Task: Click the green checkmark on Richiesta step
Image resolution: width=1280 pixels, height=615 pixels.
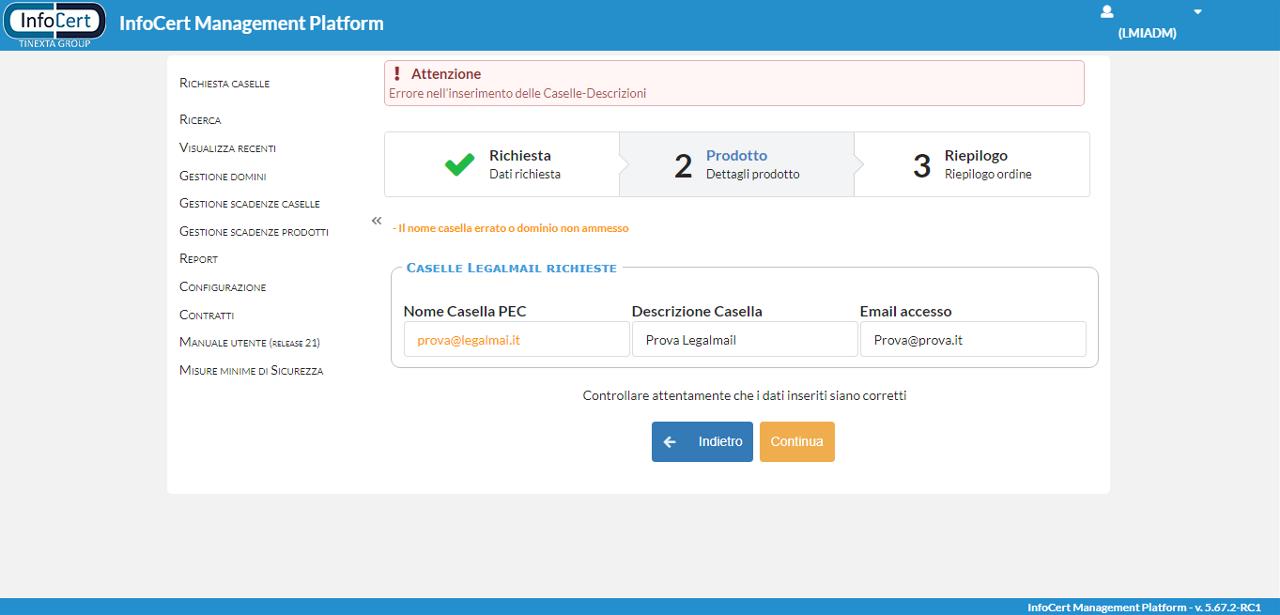Action: pos(459,165)
